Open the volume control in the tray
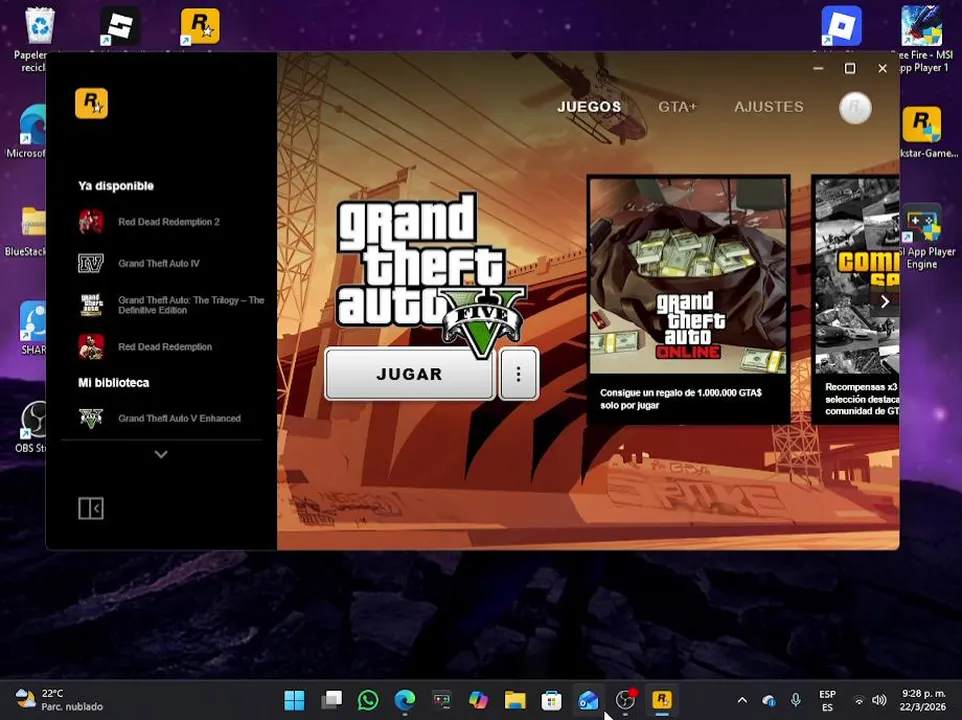The height and width of the screenshot is (720, 962). coord(880,700)
